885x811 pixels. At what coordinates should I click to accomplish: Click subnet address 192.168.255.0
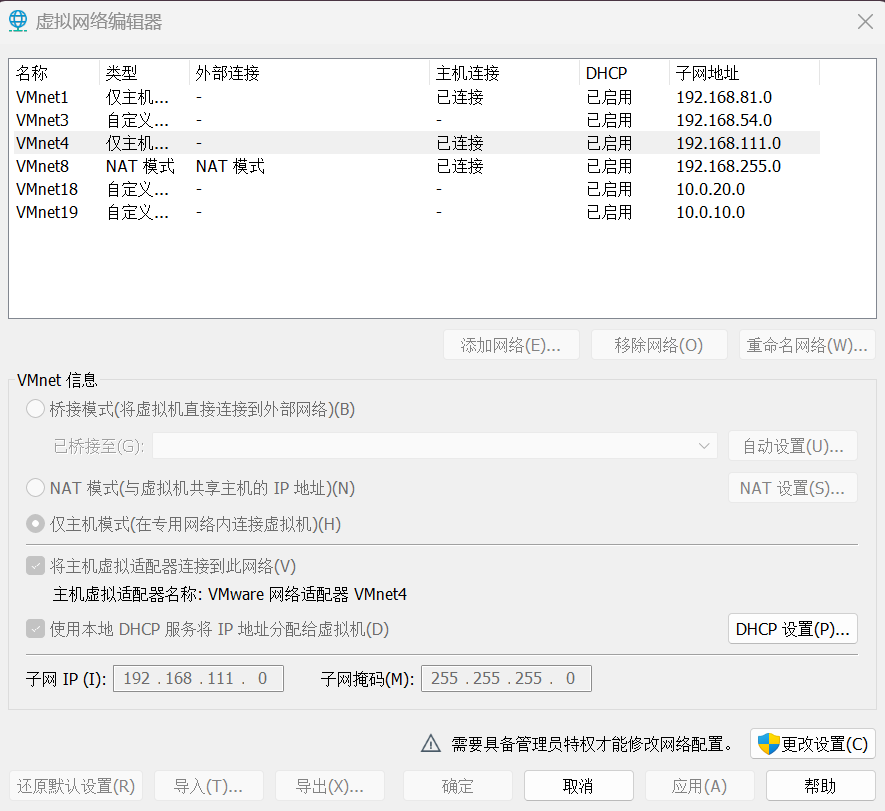[x=729, y=166]
